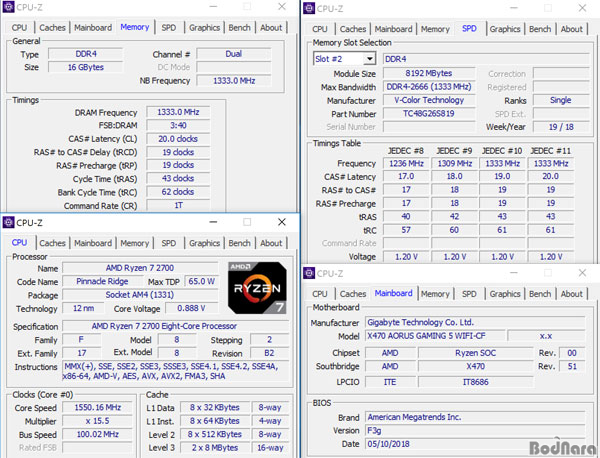
Task: Click the Core Speed value 1550.16 MHz
Action: point(98,407)
